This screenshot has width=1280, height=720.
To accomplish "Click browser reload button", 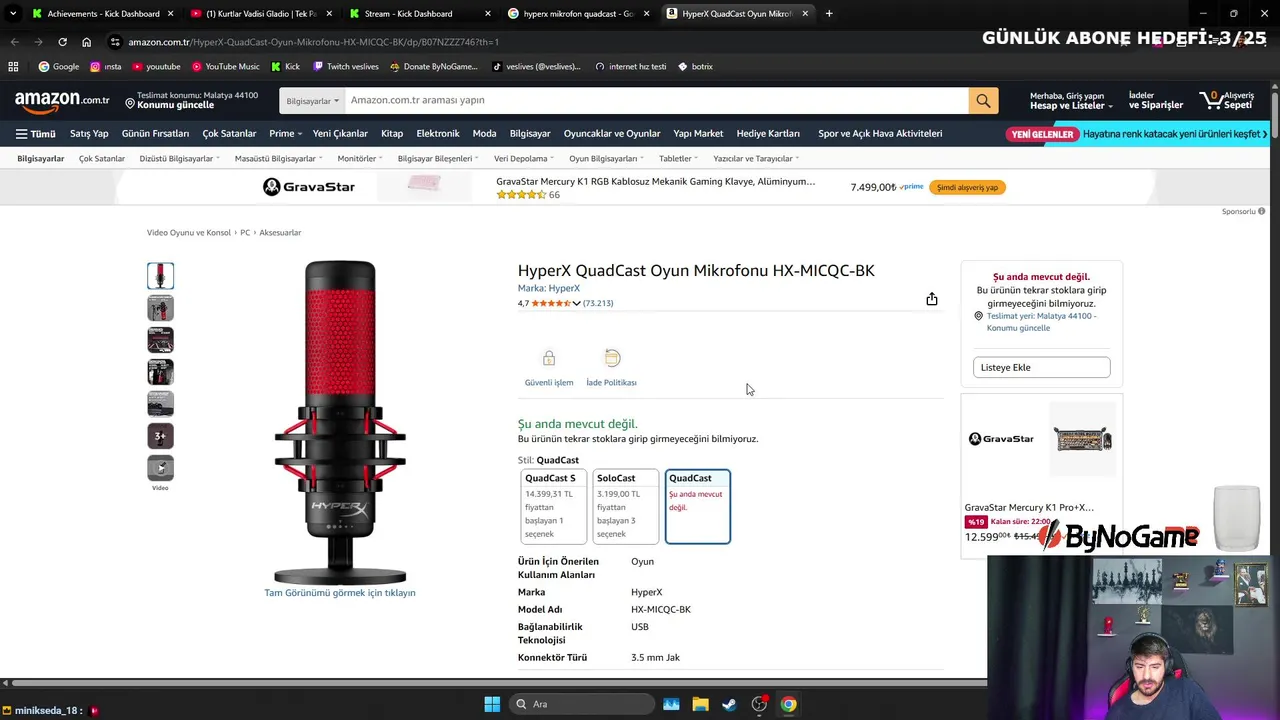I will tap(62, 42).
